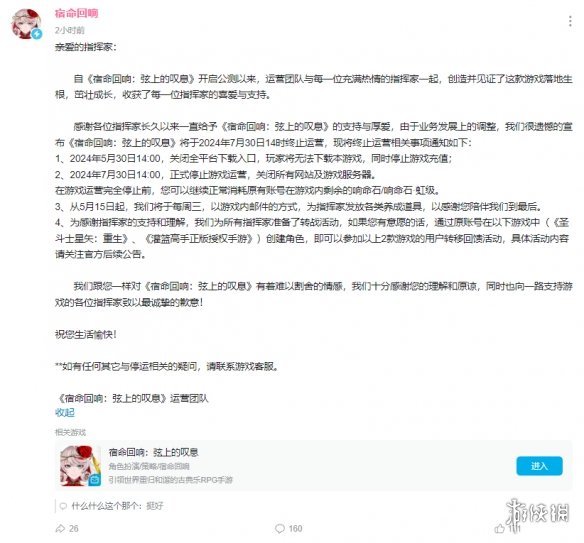Screen dimensions: 584x543
Task: Click the small comment bubble before 什么什么这个那个
Action: click(x=63, y=506)
